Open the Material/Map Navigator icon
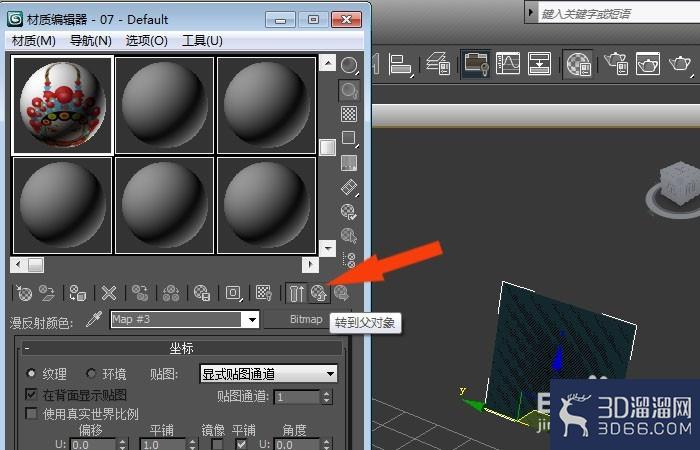The image size is (700, 450). pyautogui.click(x=349, y=259)
